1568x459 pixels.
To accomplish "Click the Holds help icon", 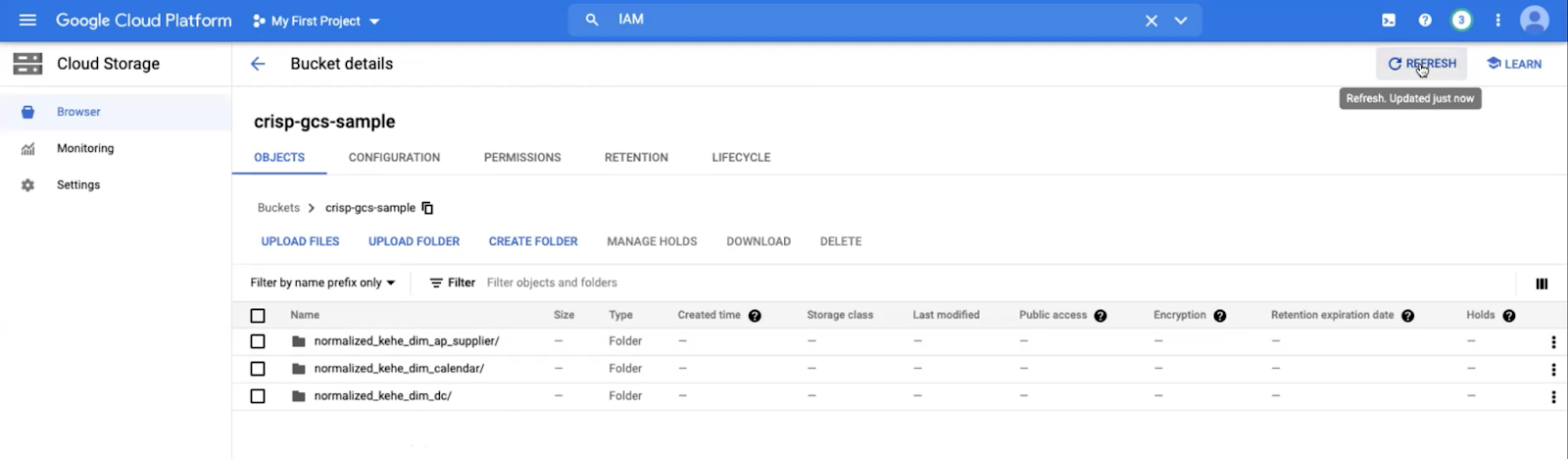I will (x=1509, y=316).
